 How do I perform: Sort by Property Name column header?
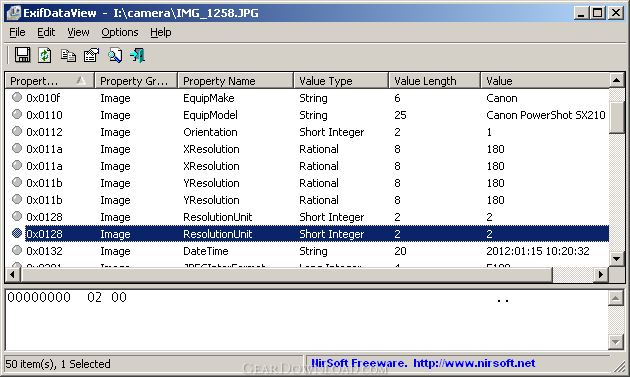[235, 81]
